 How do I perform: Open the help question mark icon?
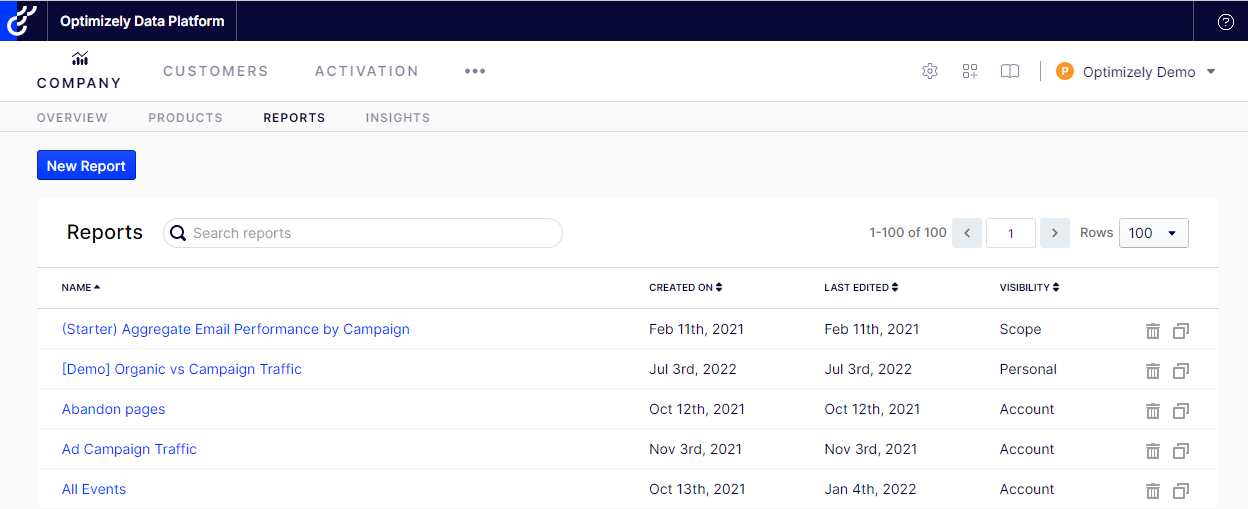click(x=1226, y=21)
